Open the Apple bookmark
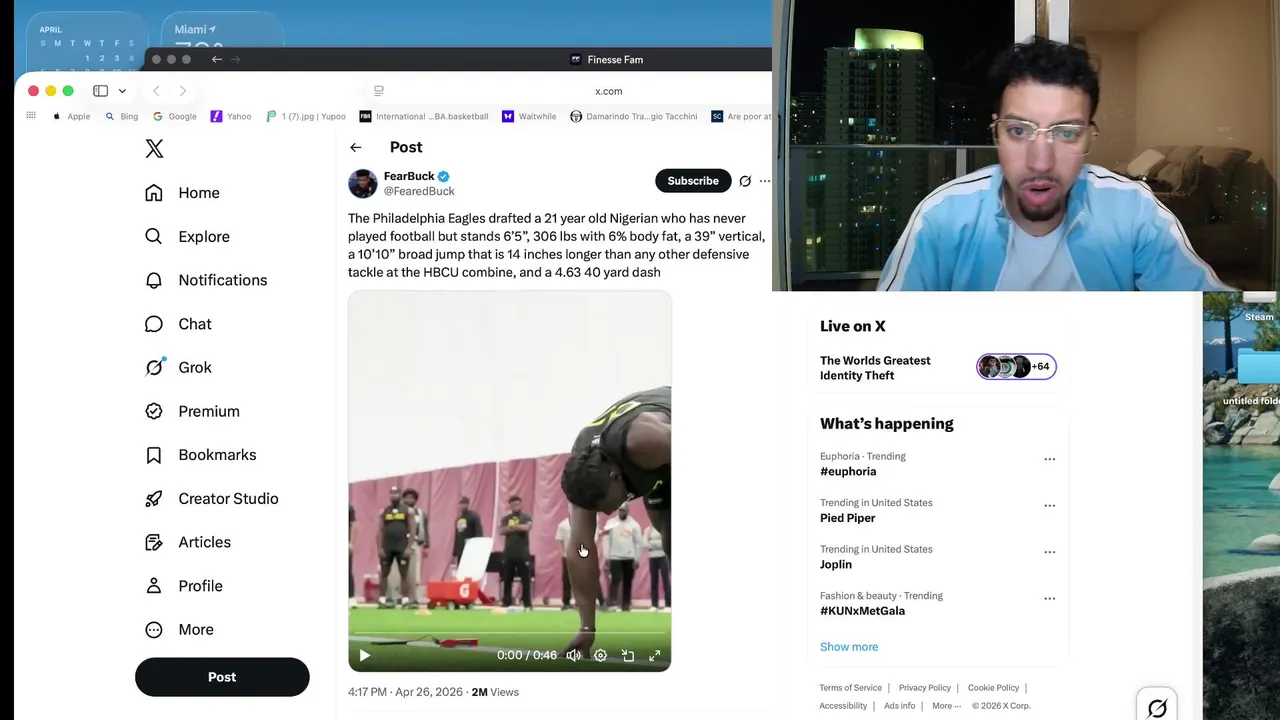Viewport: 1280px width, 720px height. click(x=71, y=116)
